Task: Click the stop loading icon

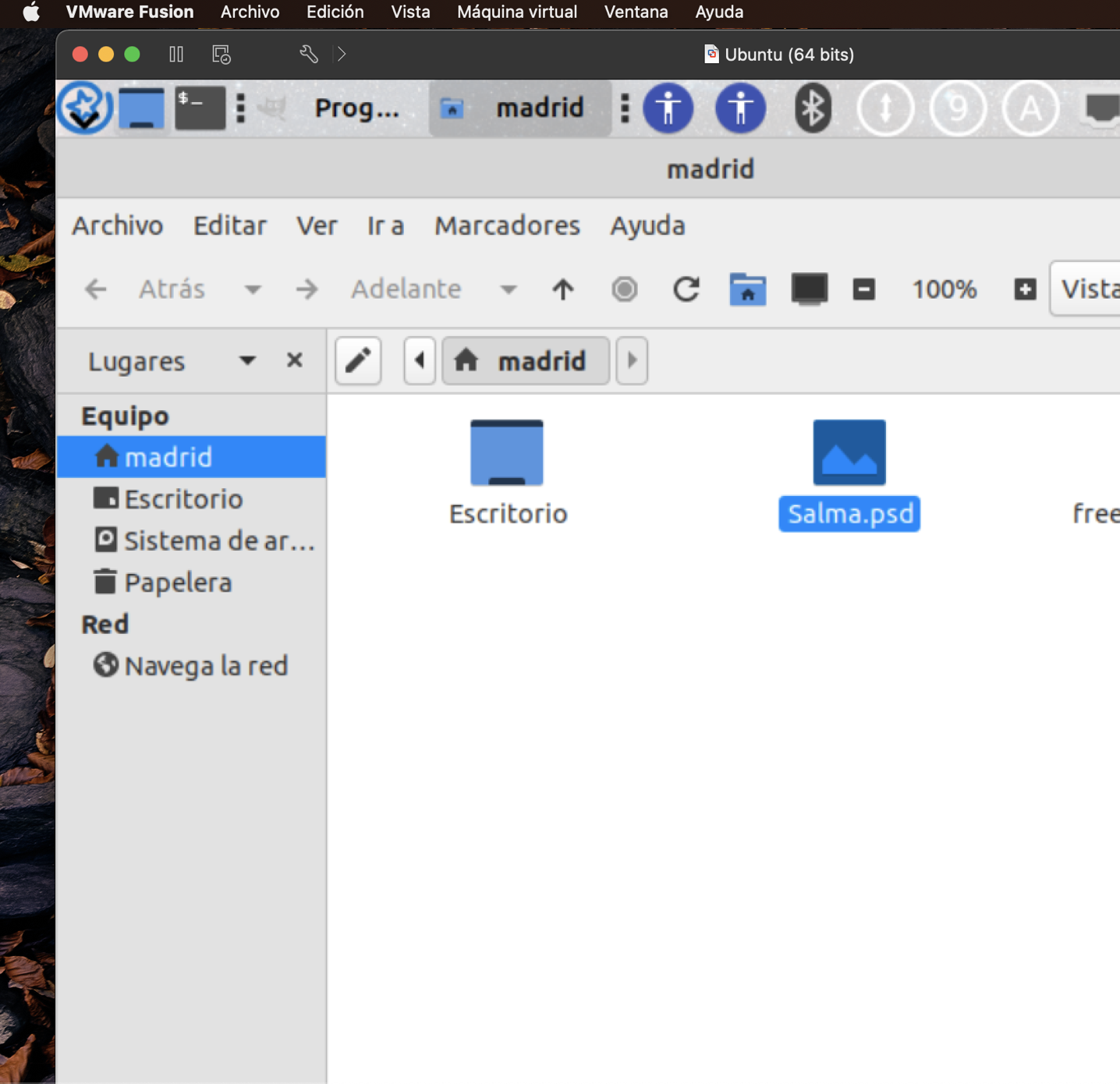Action: point(624,290)
